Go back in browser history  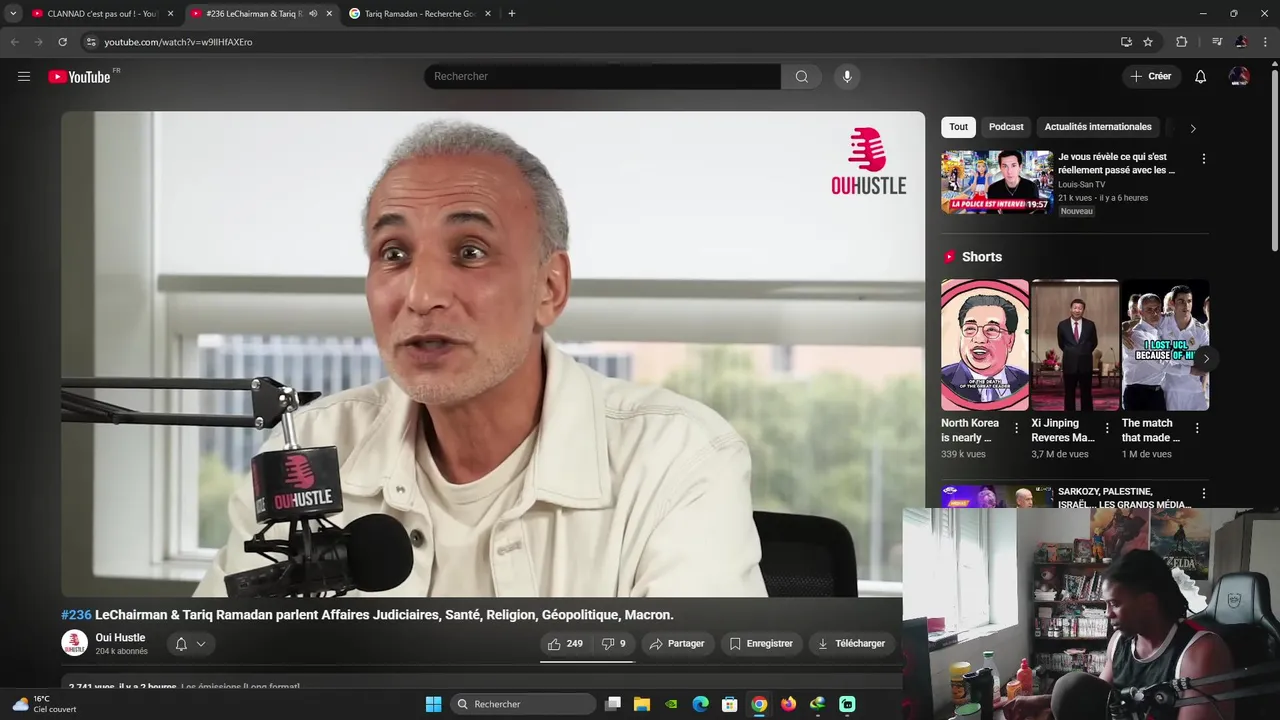pyautogui.click(x=14, y=42)
